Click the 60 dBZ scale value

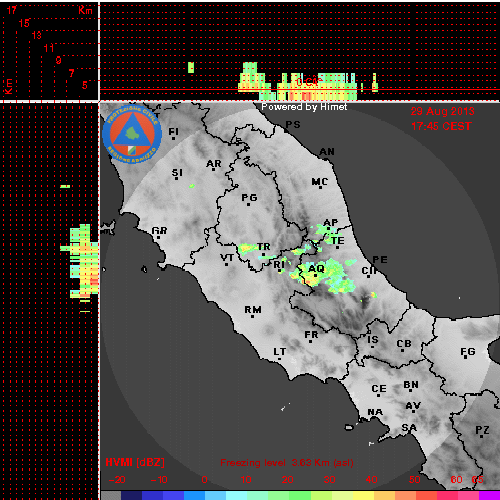456,480
